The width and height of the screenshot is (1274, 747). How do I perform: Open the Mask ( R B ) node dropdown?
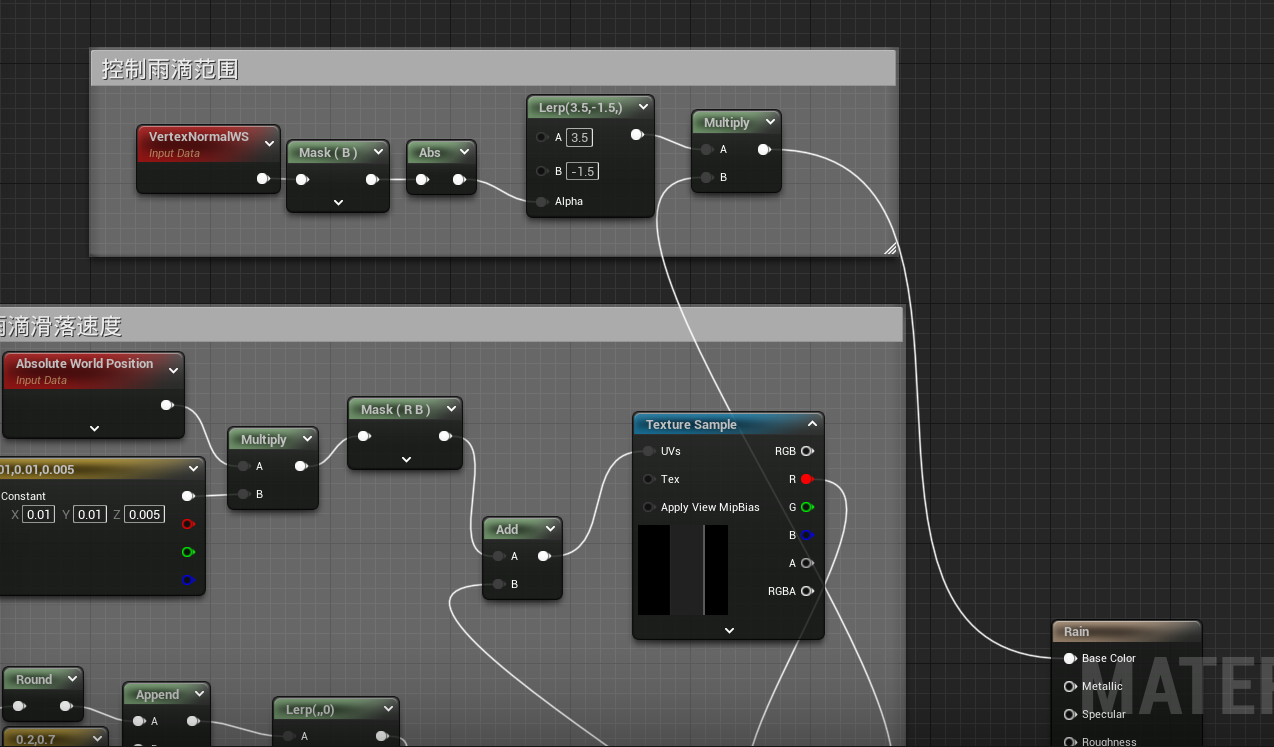tap(451, 409)
